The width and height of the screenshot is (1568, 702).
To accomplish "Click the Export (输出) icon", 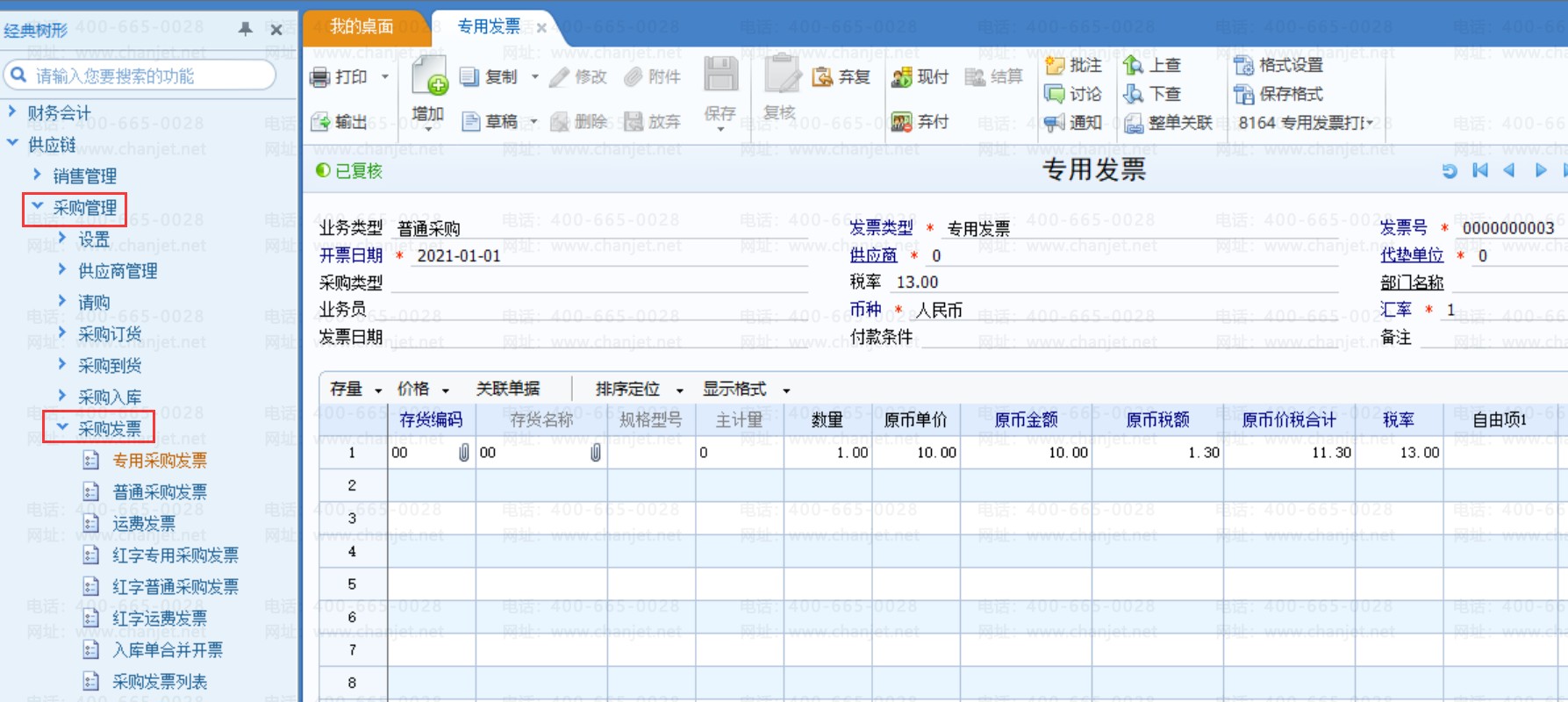I will click(320, 122).
